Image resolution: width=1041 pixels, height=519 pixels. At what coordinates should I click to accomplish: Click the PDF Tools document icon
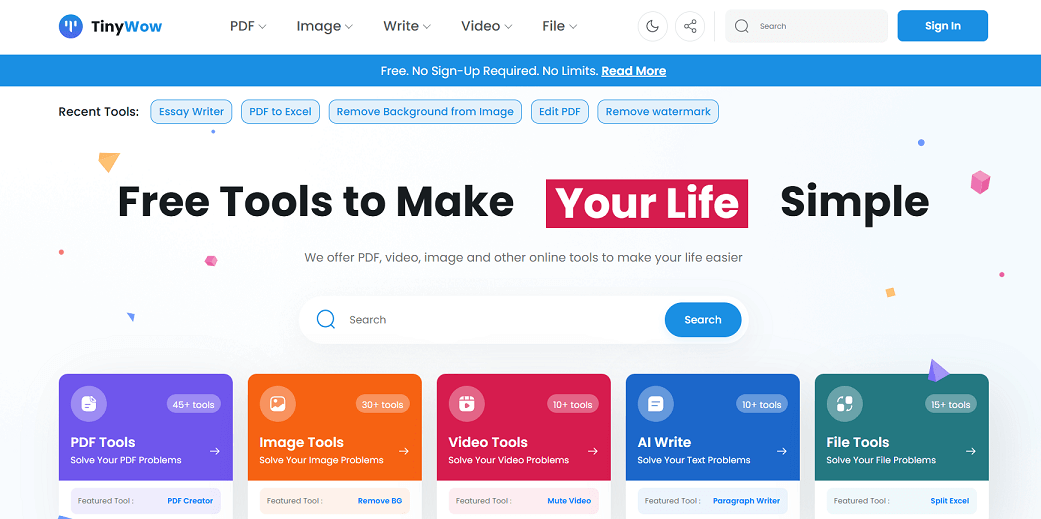(89, 404)
